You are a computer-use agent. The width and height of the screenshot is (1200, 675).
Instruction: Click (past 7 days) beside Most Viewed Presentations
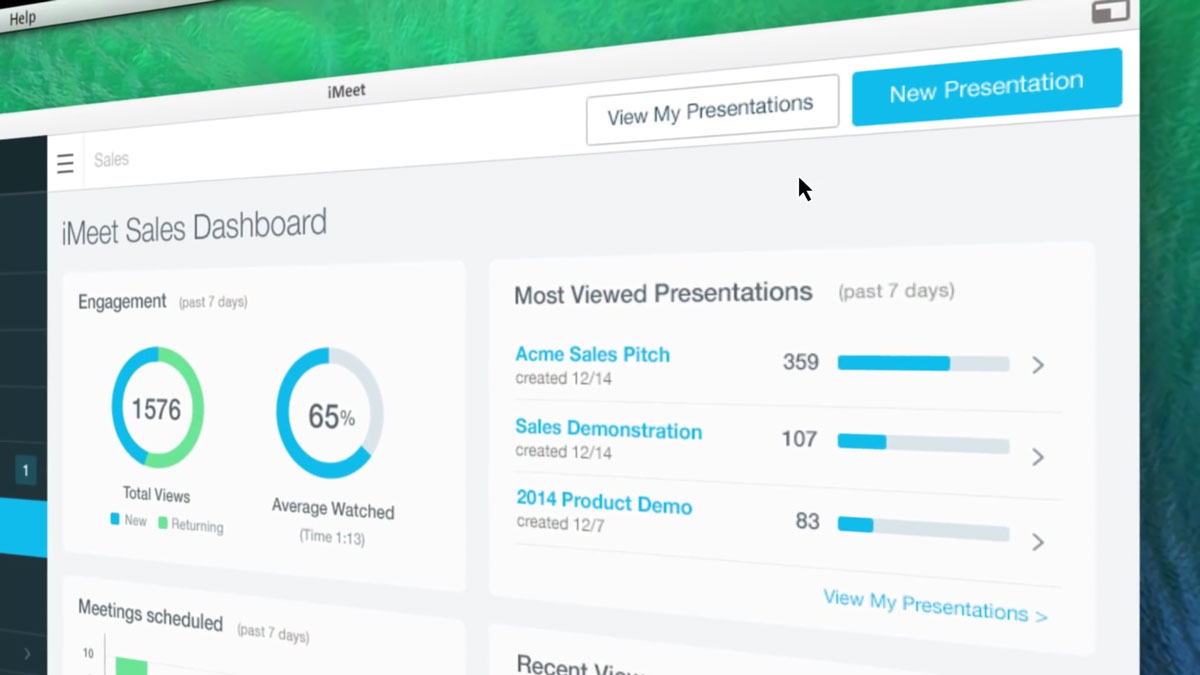click(896, 291)
